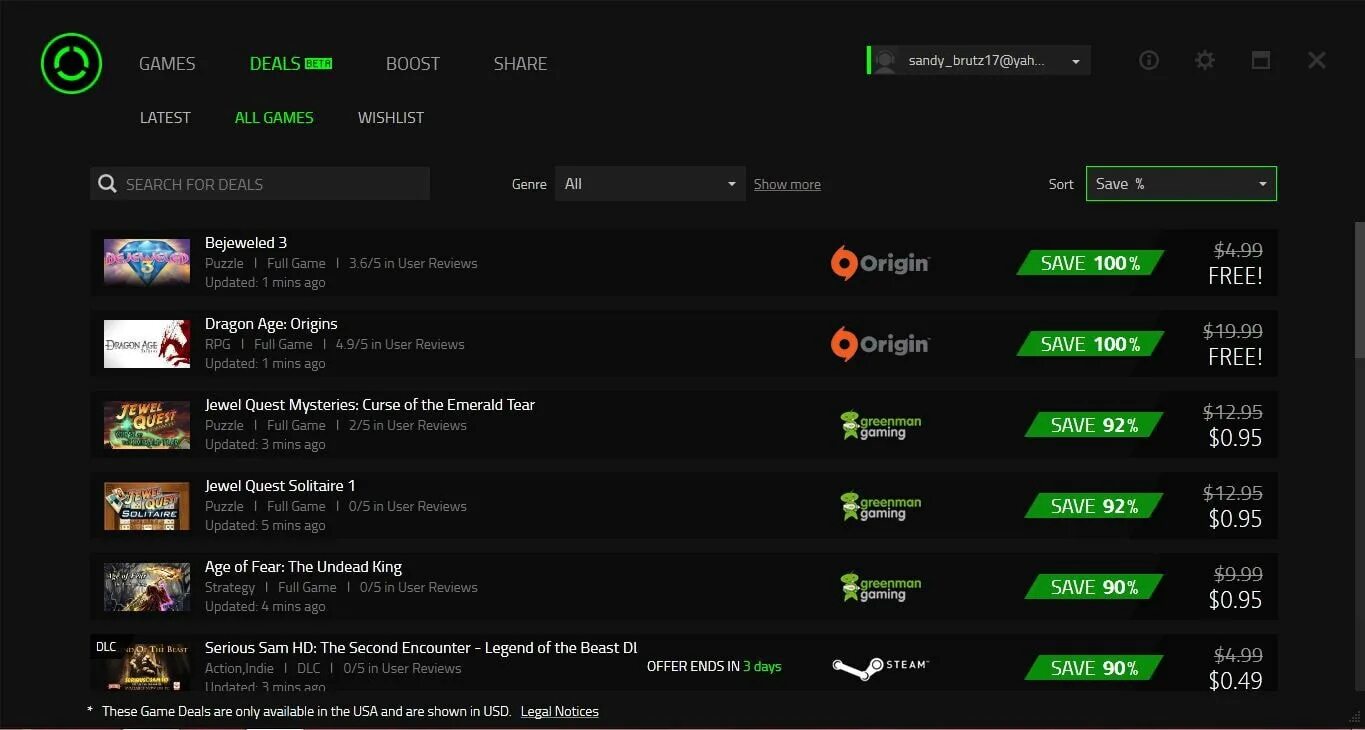Click SAVE 100% badge for Bejeweled 3

(x=1090, y=263)
